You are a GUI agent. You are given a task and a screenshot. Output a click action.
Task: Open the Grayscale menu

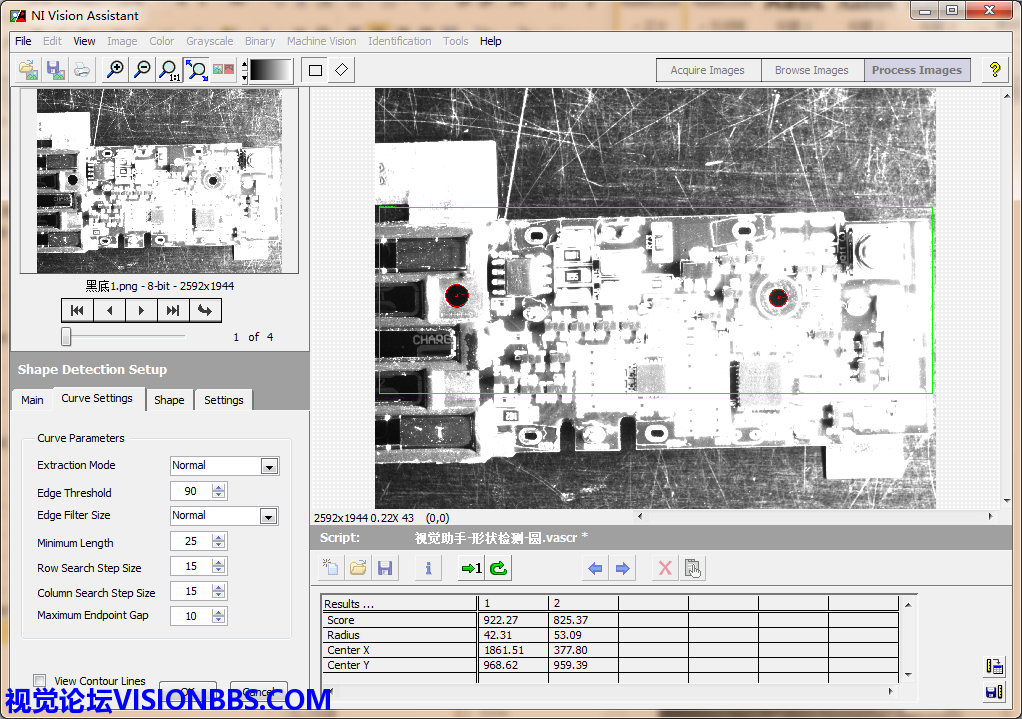[x=209, y=41]
